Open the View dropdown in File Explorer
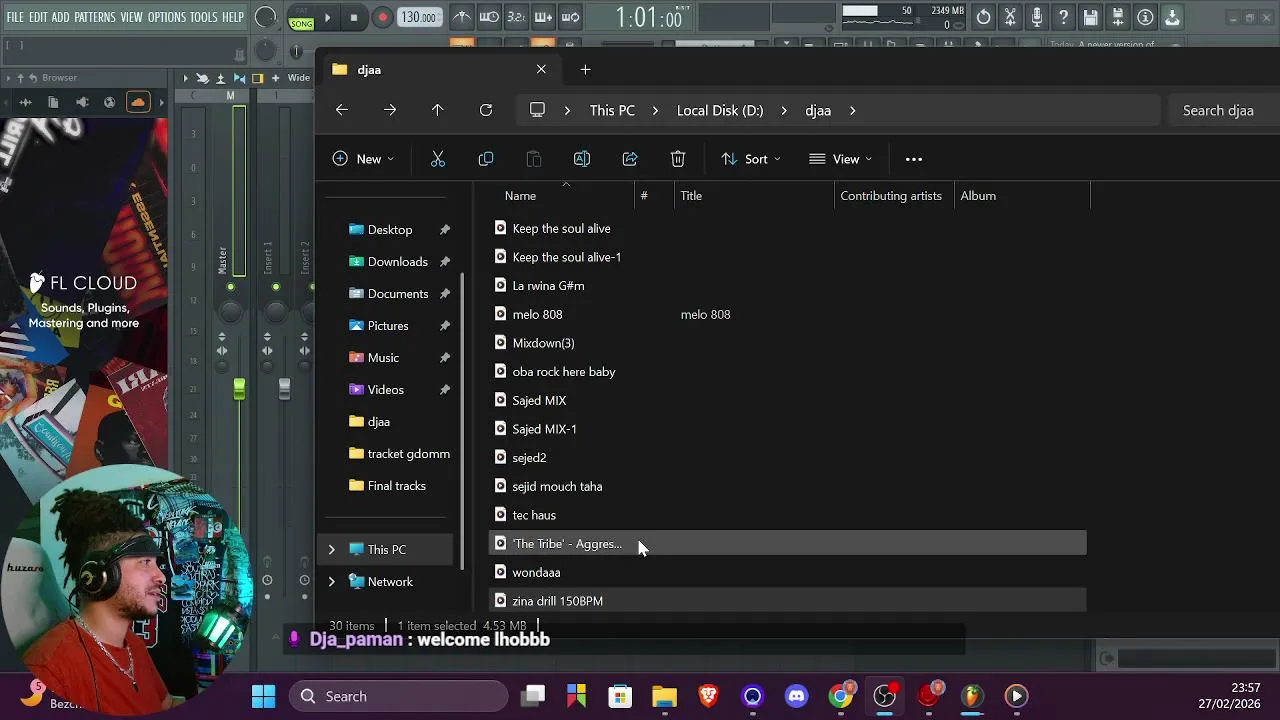This screenshot has width=1280, height=720. tap(840, 159)
